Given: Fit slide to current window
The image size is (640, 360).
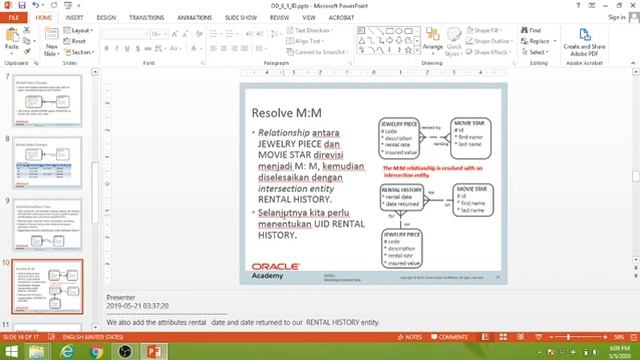Looking at the screenshot, I should (x=633, y=337).
